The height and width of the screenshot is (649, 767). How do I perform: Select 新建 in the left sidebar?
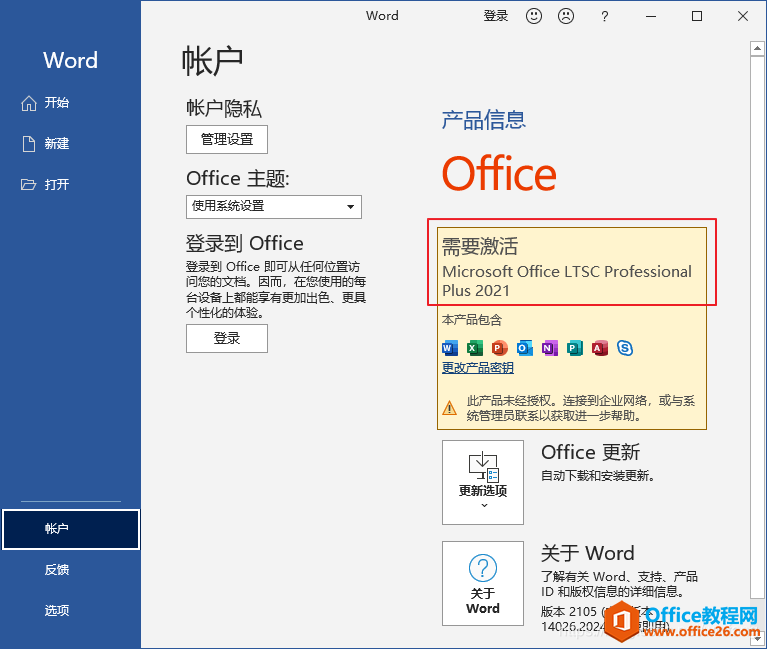[56, 144]
